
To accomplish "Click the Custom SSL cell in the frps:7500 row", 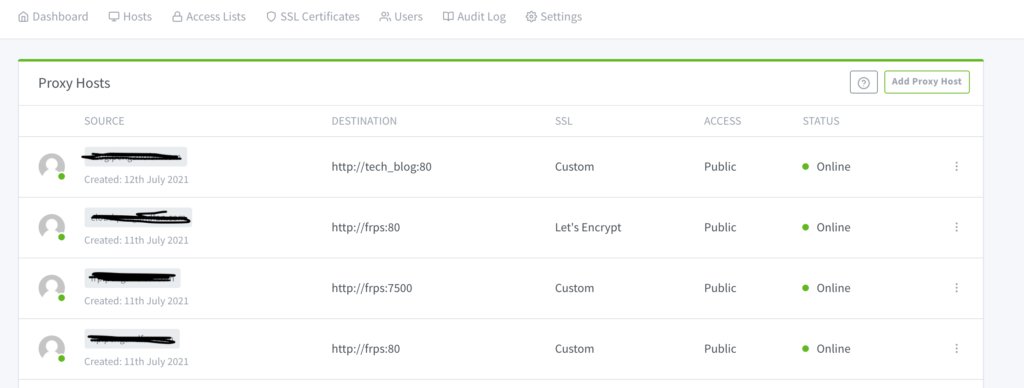I will 575,288.
